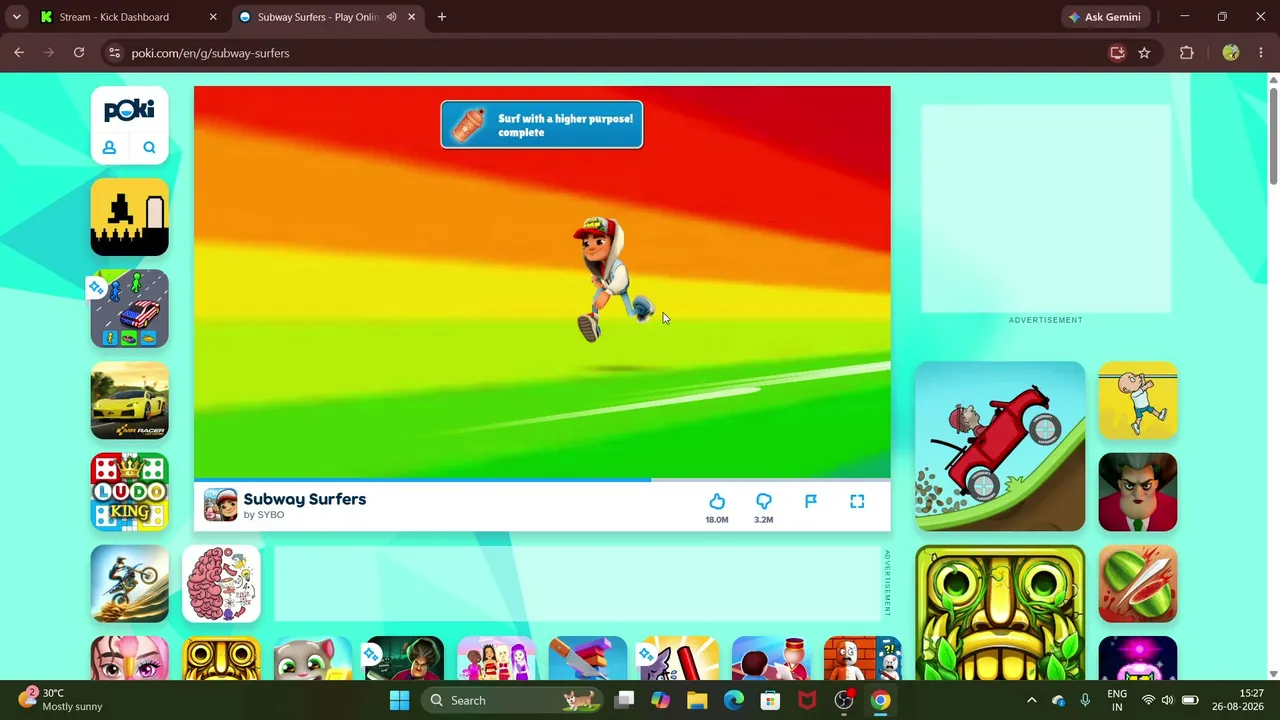This screenshot has height=720, width=1280.
Task: Switch the ENG IN input language
Action: click(1117, 700)
